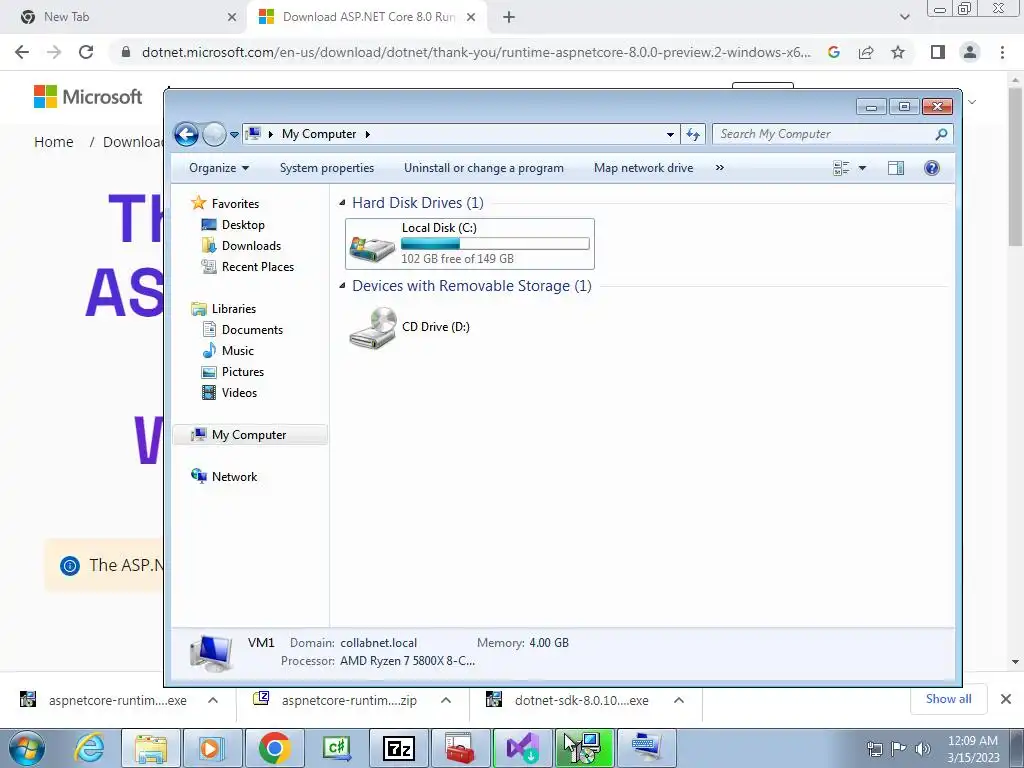Viewport: 1024px width, 768px height.
Task: Click System properties in the toolbar
Action: [327, 168]
